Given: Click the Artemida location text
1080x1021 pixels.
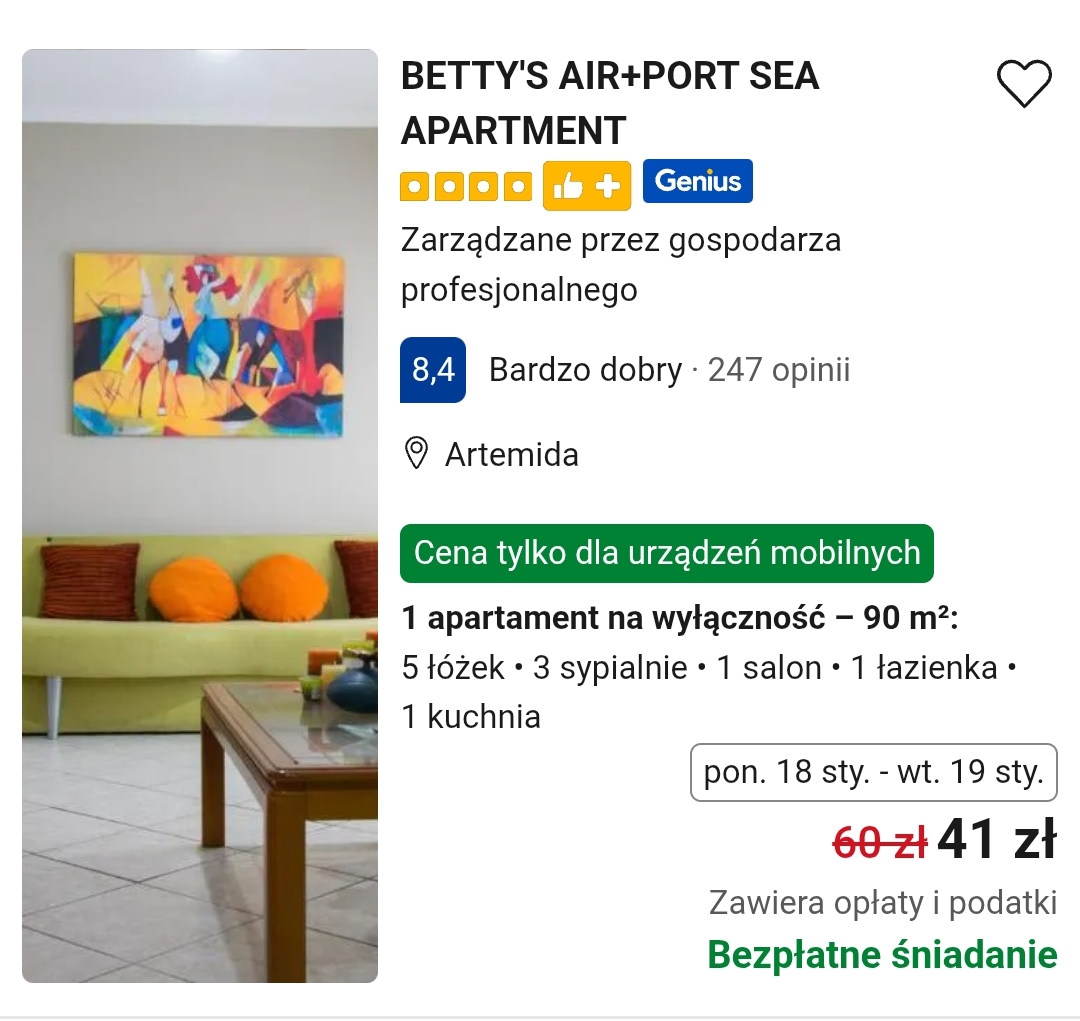Looking at the screenshot, I should click(x=512, y=455).
